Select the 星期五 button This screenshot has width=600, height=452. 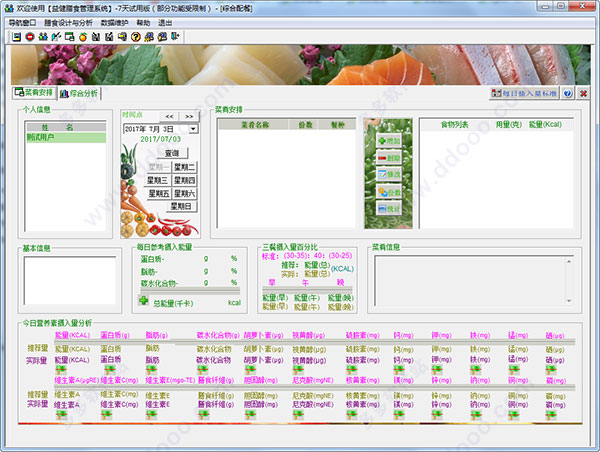pyautogui.click(x=158, y=194)
